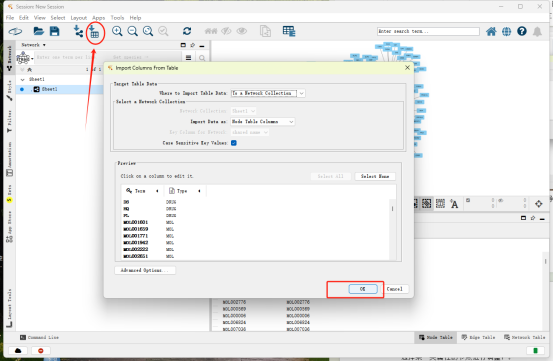Toggle the eye show-all icon in toolbar
The height and width of the screenshot is (362, 553).
pos(242,31)
